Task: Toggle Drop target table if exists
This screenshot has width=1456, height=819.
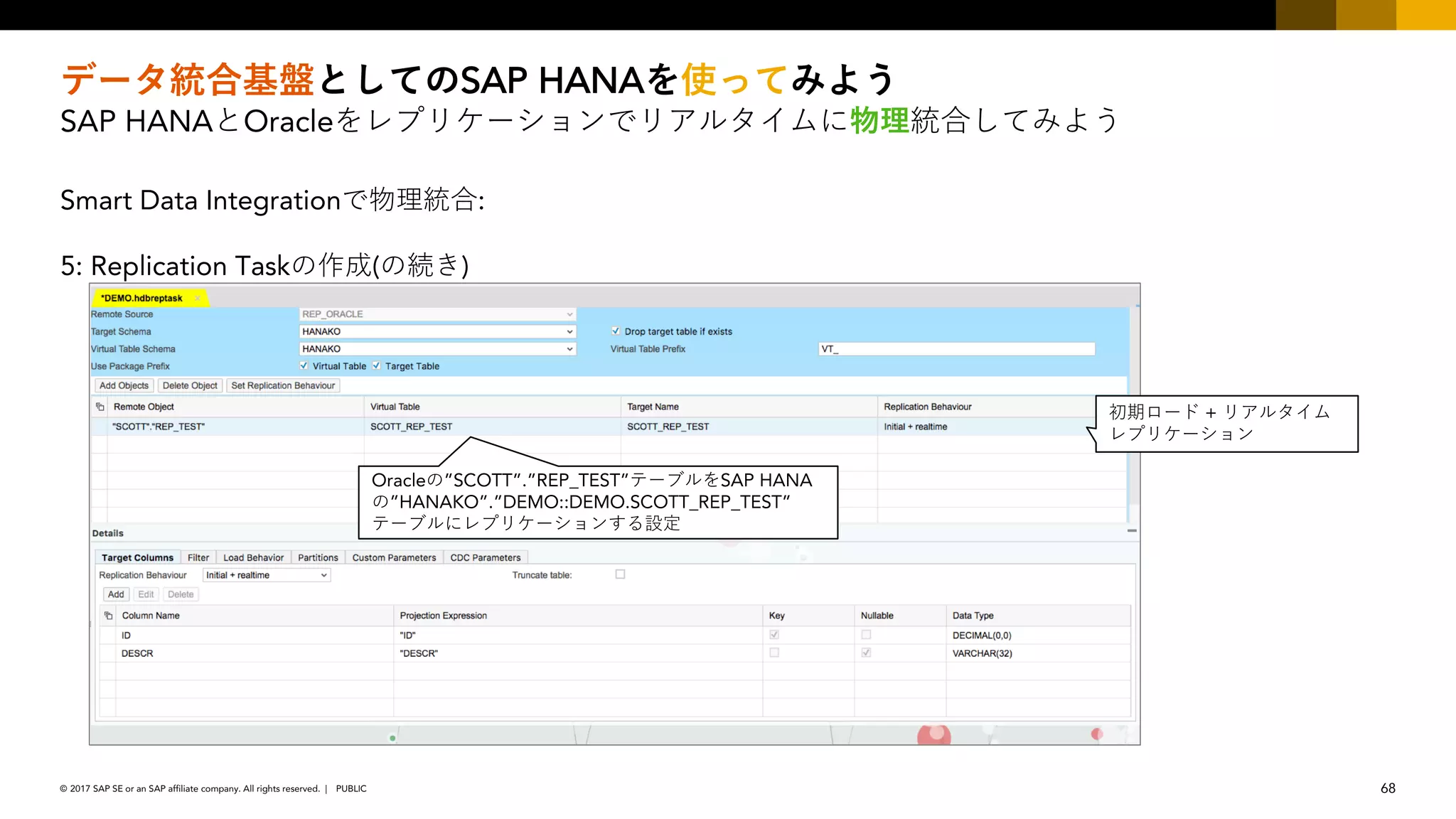Action: [616, 331]
